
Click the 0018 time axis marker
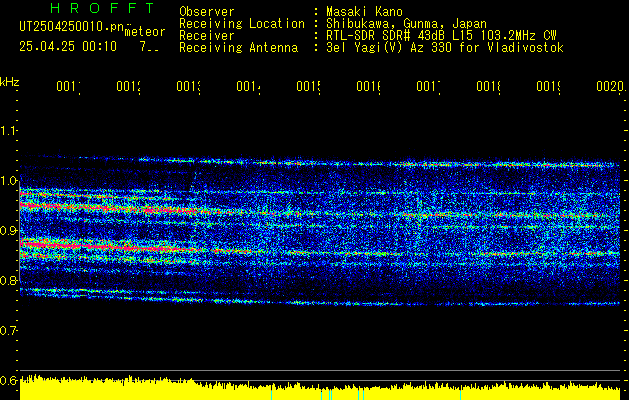pyautogui.click(x=489, y=86)
